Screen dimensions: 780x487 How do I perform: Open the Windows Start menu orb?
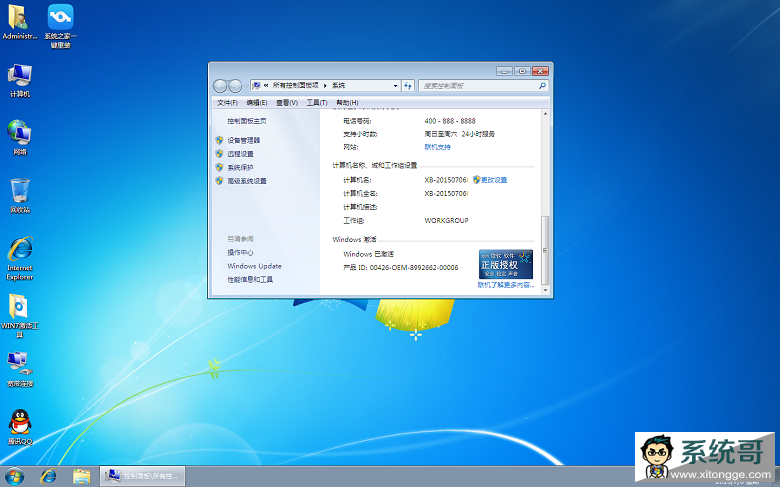[x=14, y=477]
